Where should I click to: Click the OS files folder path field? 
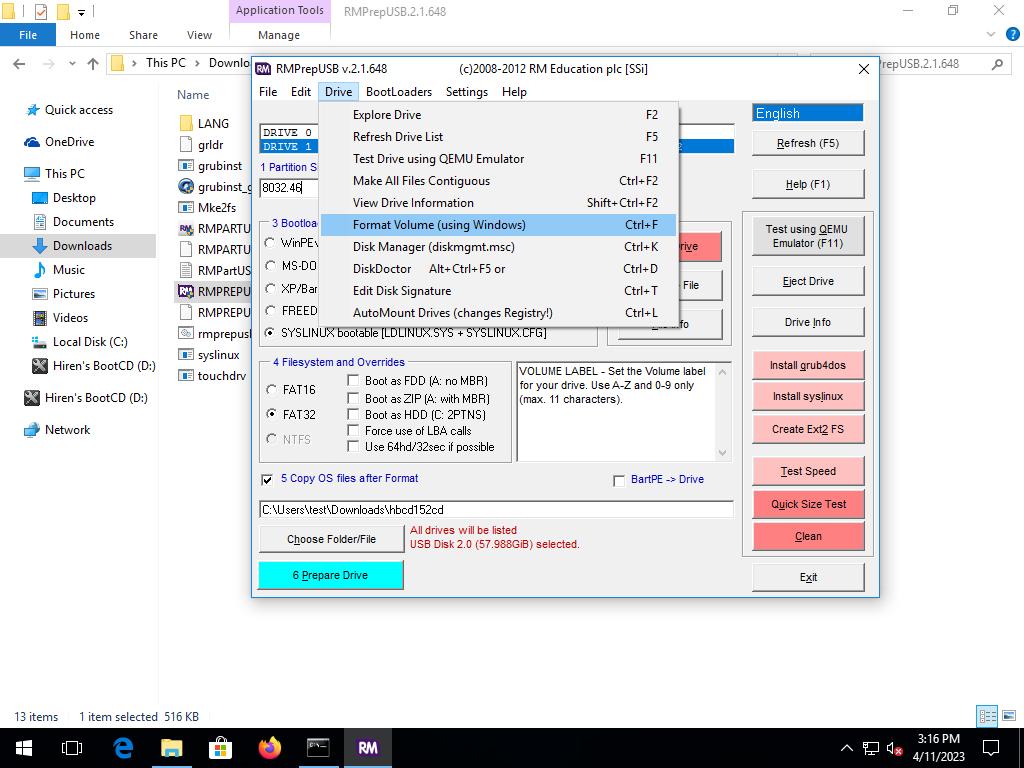click(x=495, y=510)
